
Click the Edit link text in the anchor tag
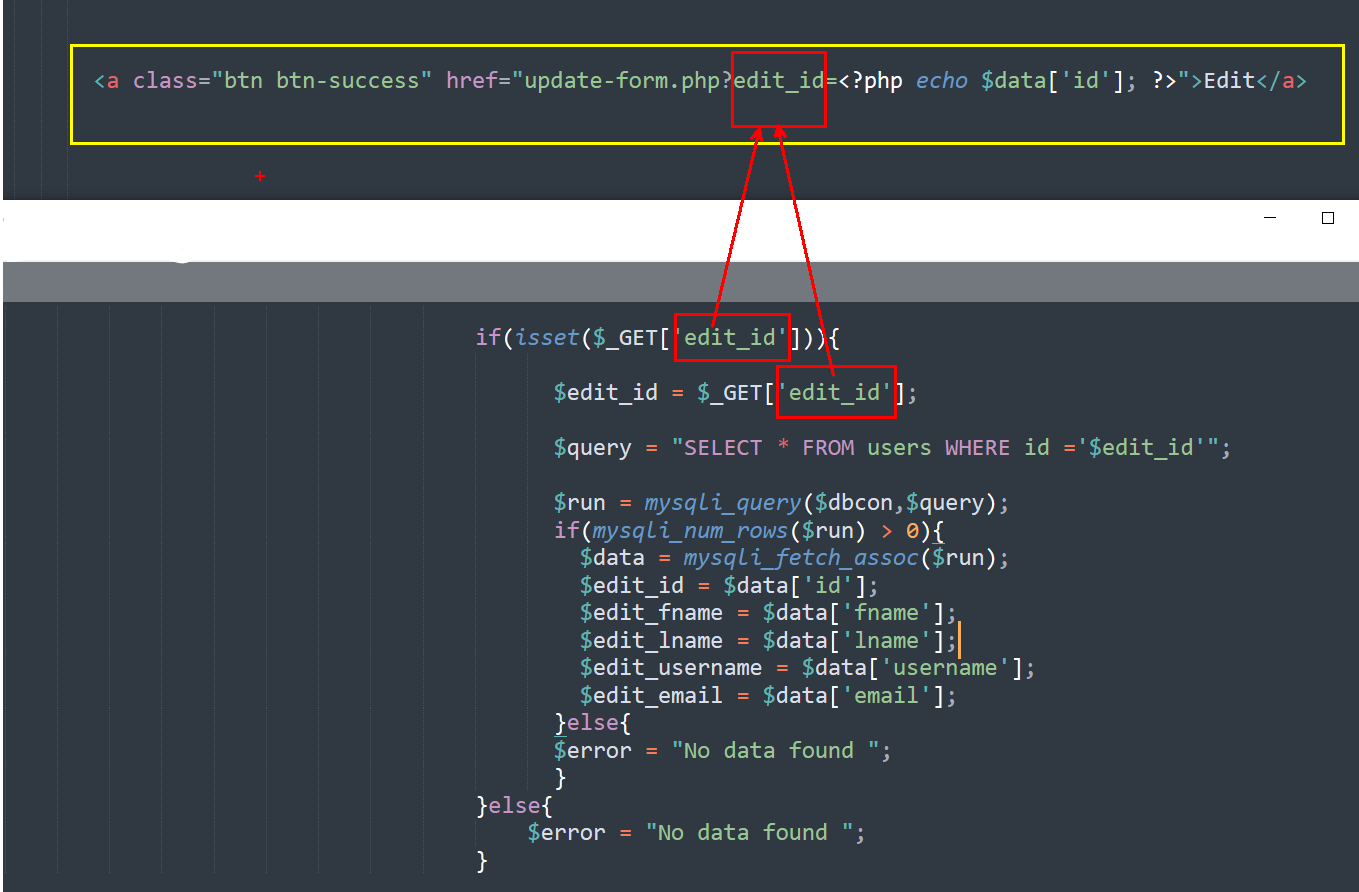coord(1229,81)
